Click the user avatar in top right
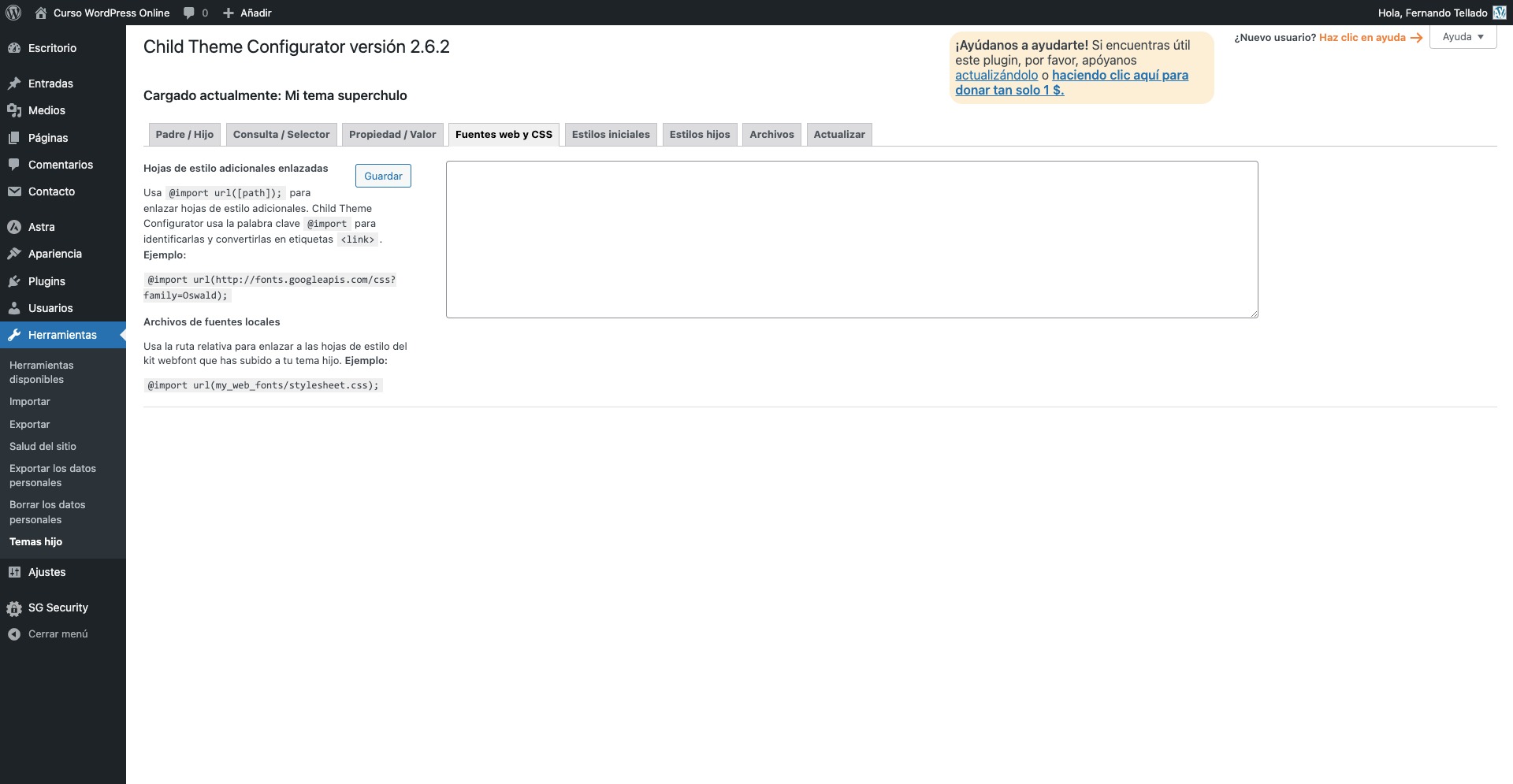The height and width of the screenshot is (784, 1513). [x=1499, y=13]
